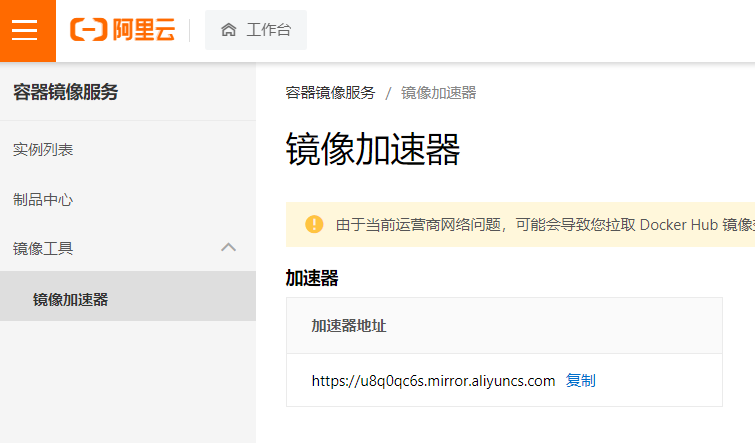Open the orange hamburger menu
The width and height of the screenshot is (755, 443).
point(27,30)
